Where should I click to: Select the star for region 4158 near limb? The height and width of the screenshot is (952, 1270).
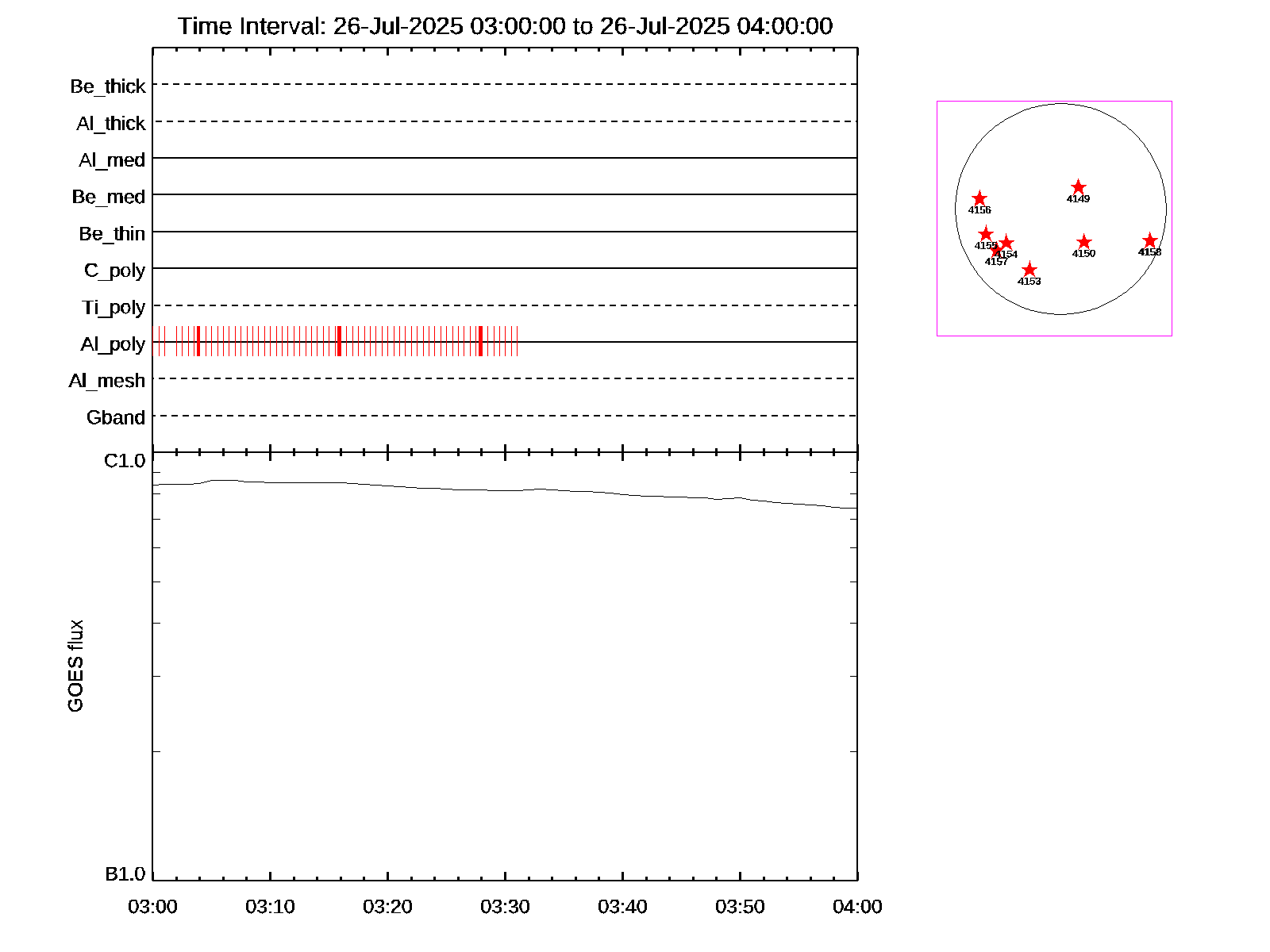click(x=1149, y=240)
